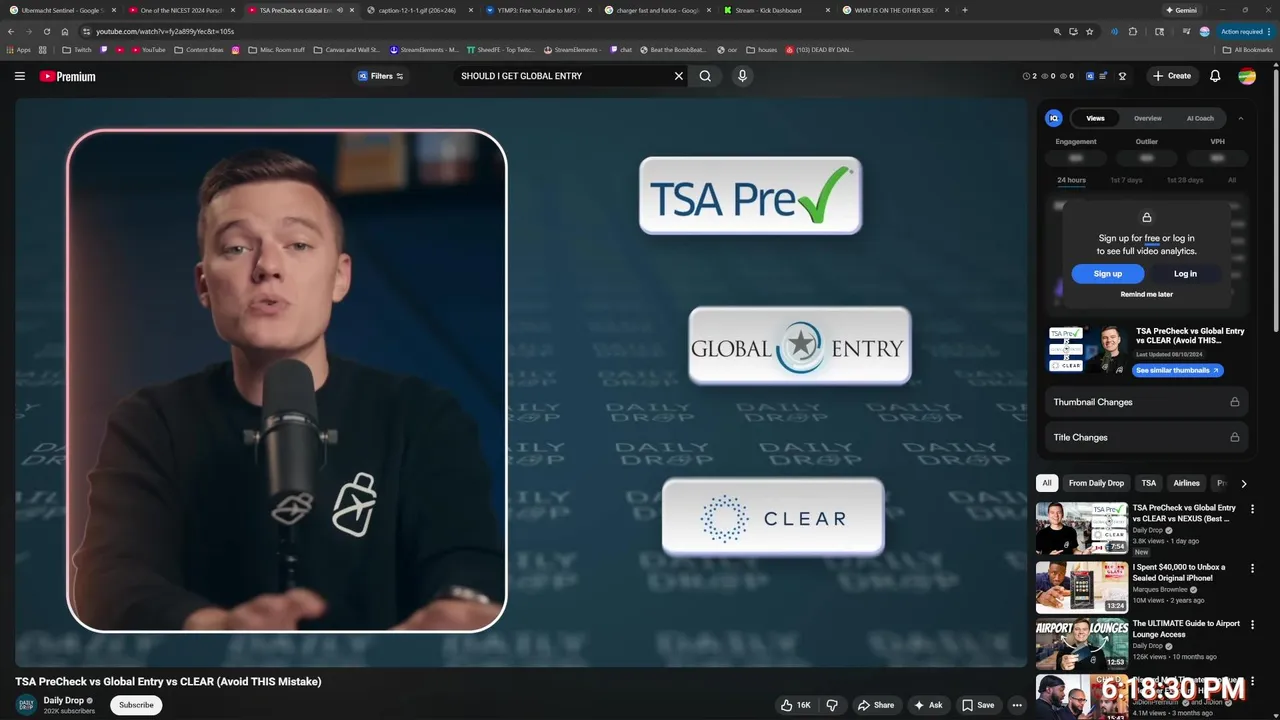Open the YouTube hamburger guide menu
1280x720 pixels.
click(x=19, y=76)
